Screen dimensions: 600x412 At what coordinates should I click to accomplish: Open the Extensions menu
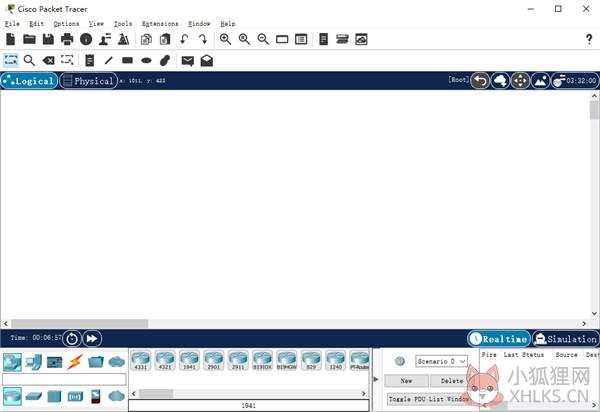tap(160, 24)
